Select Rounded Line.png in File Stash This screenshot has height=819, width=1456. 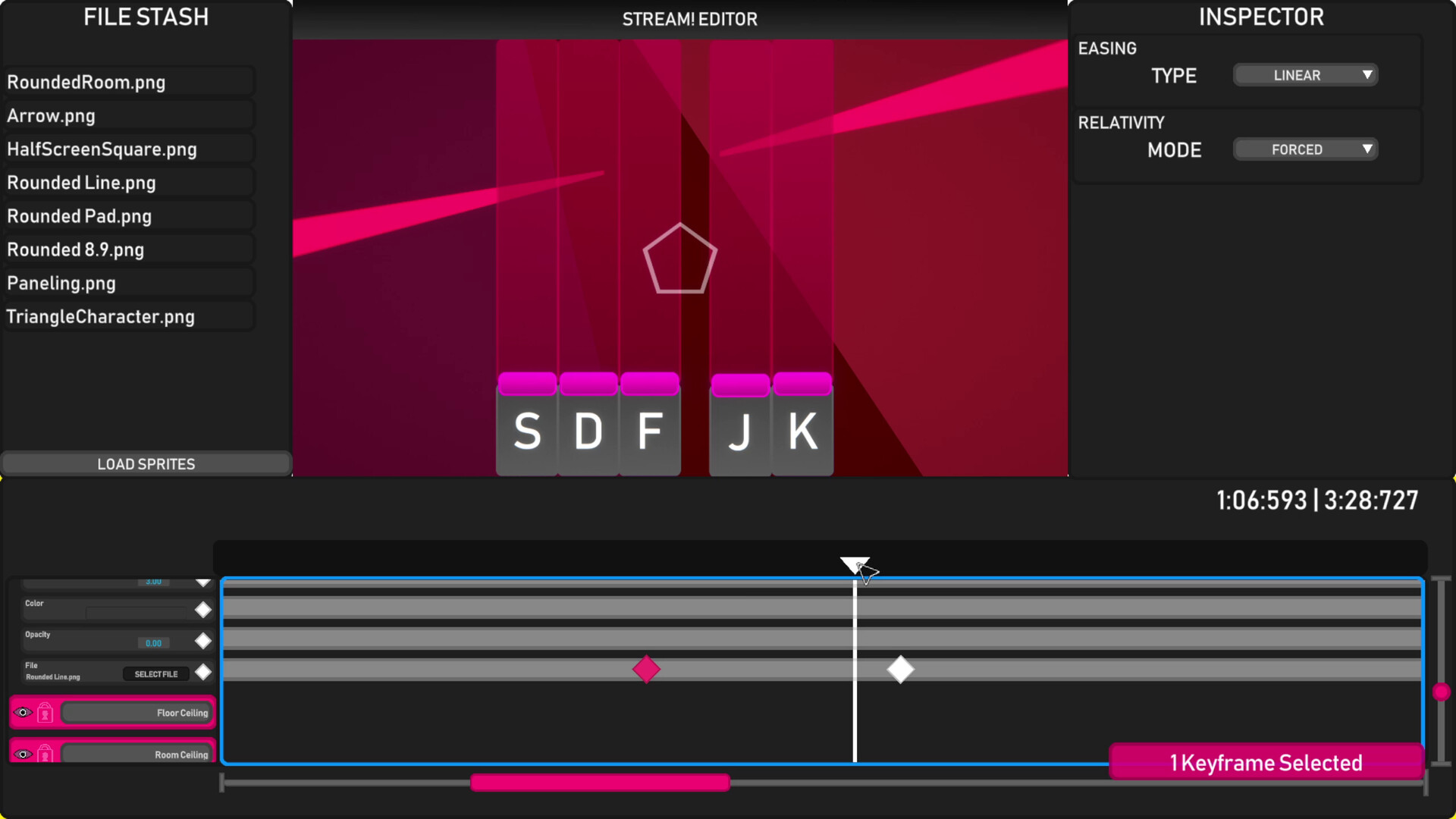127,182
